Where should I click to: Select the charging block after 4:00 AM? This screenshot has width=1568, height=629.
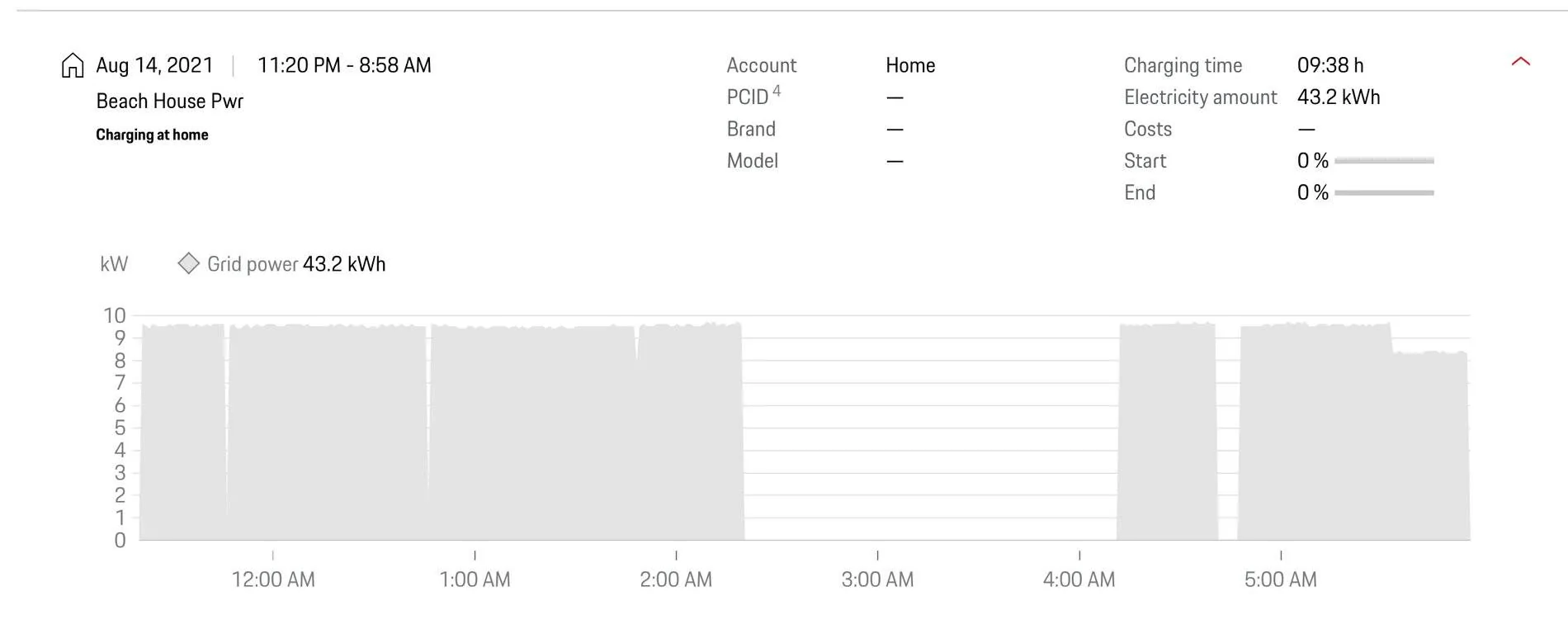pyautogui.click(x=1167, y=432)
